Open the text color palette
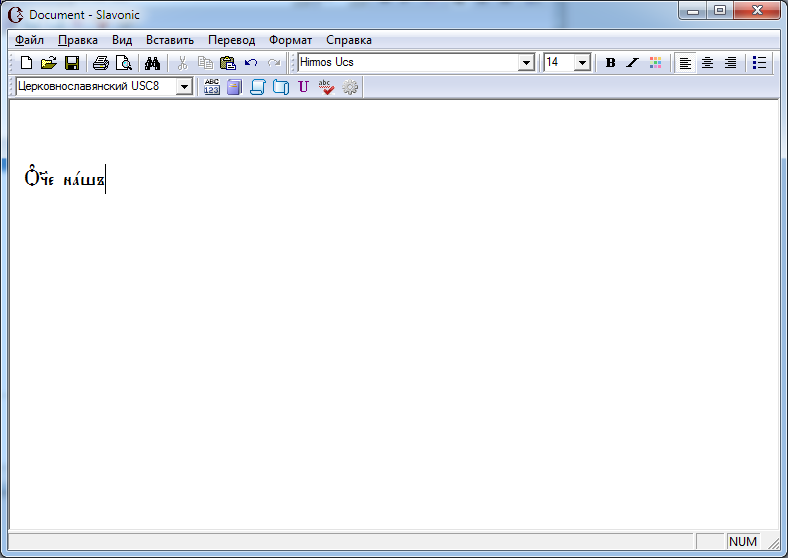This screenshot has height=558, width=788. click(x=655, y=63)
